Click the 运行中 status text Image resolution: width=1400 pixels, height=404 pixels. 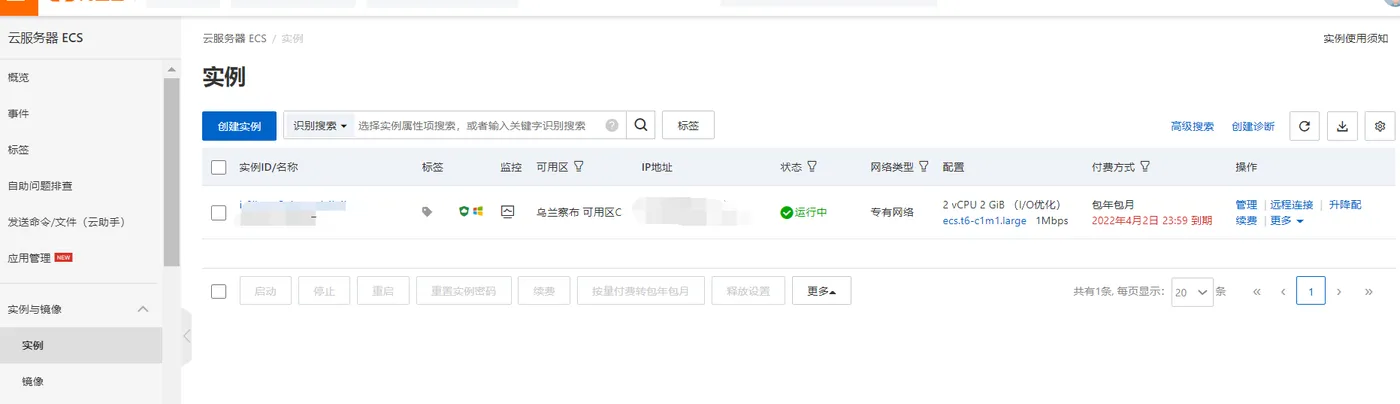pyautogui.click(x=811, y=212)
